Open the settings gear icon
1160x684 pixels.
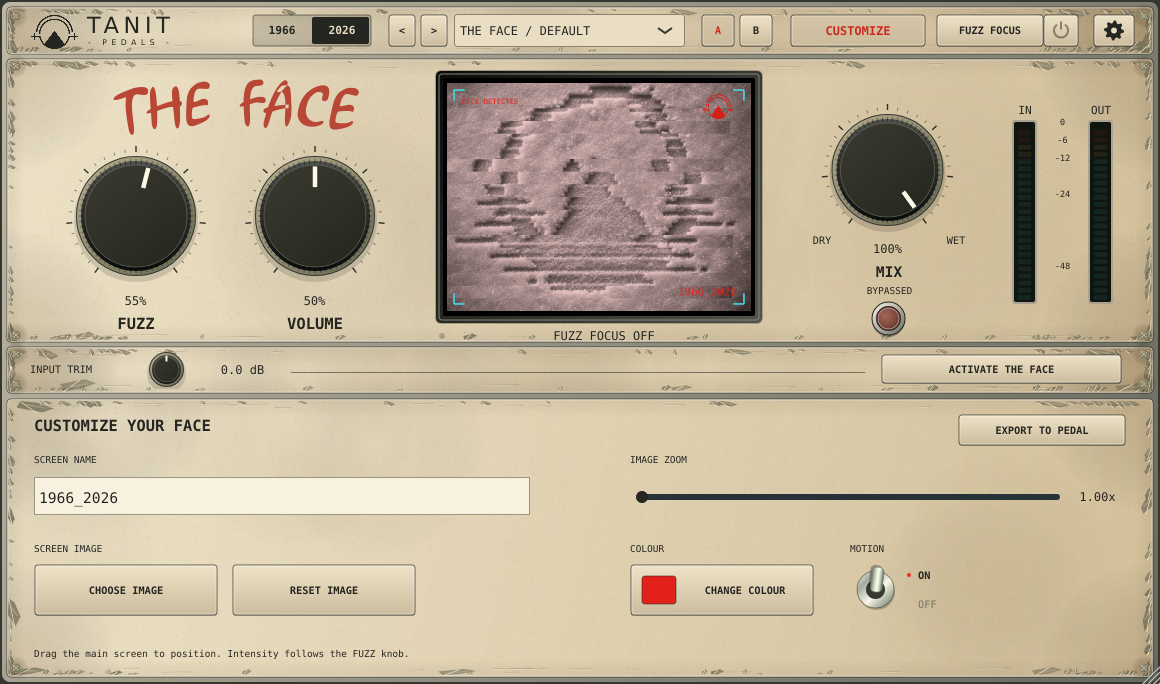1113,30
